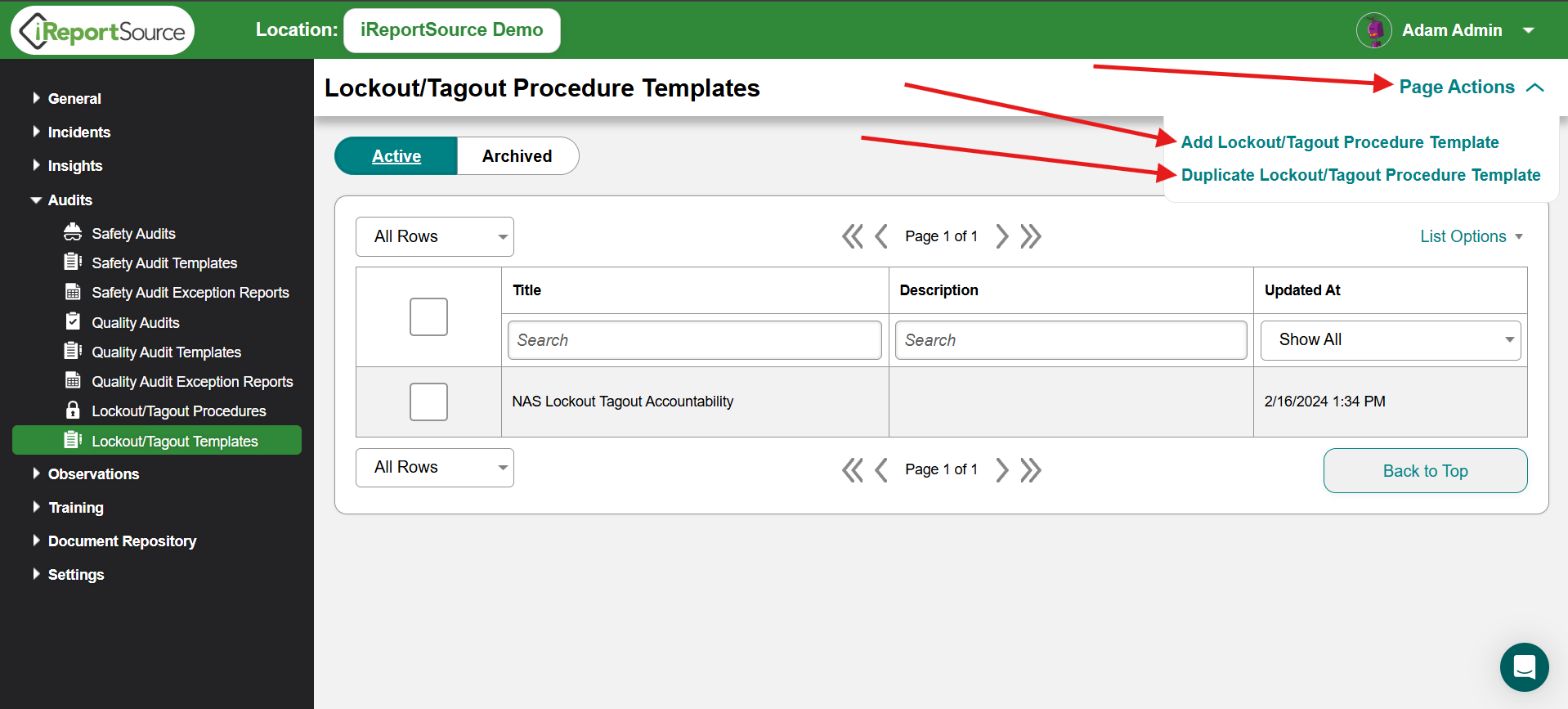
Task: Go to first page in bottom pager
Action: [x=853, y=469]
